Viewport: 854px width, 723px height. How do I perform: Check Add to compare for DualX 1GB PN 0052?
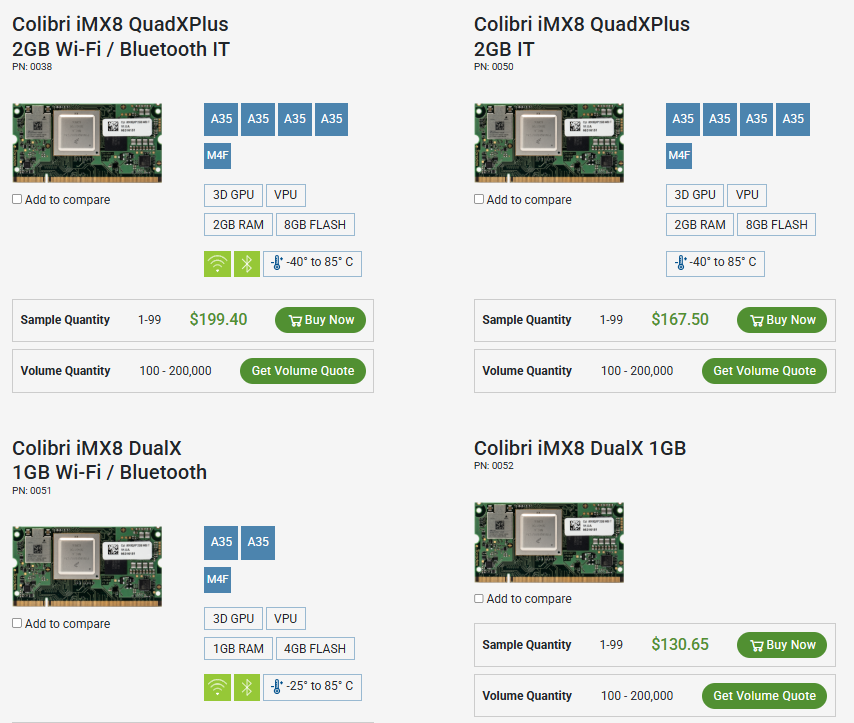click(479, 598)
